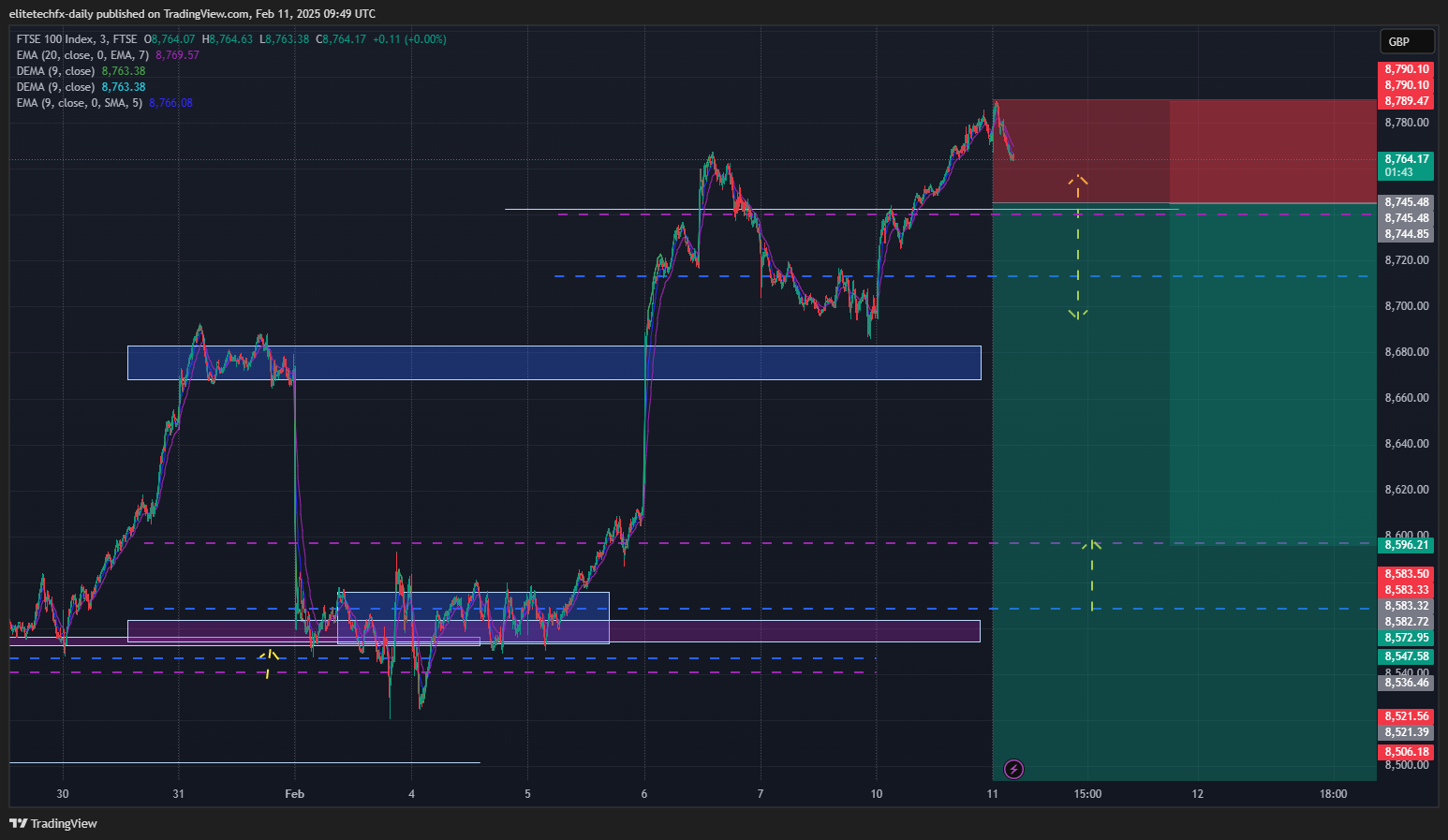
Task: Click the Feb label on time axis
Action: (295, 794)
